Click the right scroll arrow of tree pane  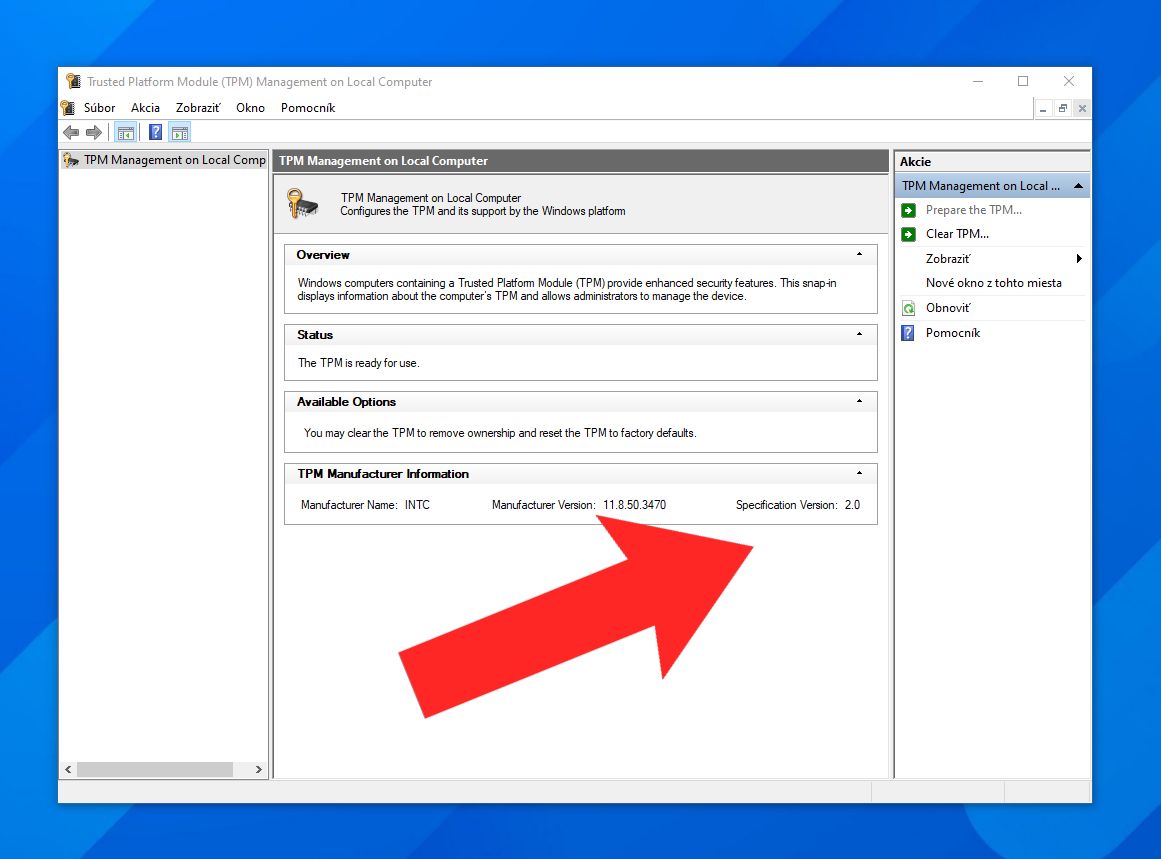tap(258, 769)
